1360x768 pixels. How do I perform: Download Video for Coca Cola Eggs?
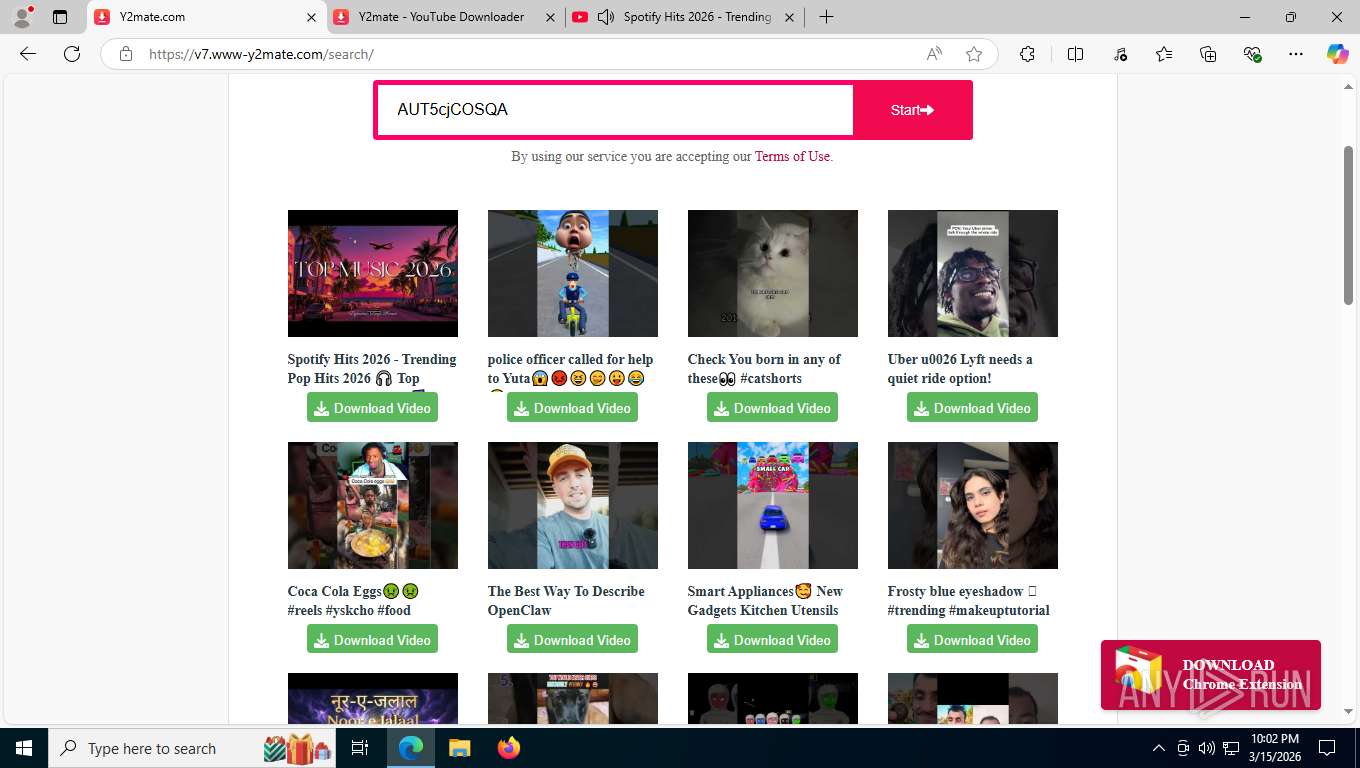click(372, 640)
